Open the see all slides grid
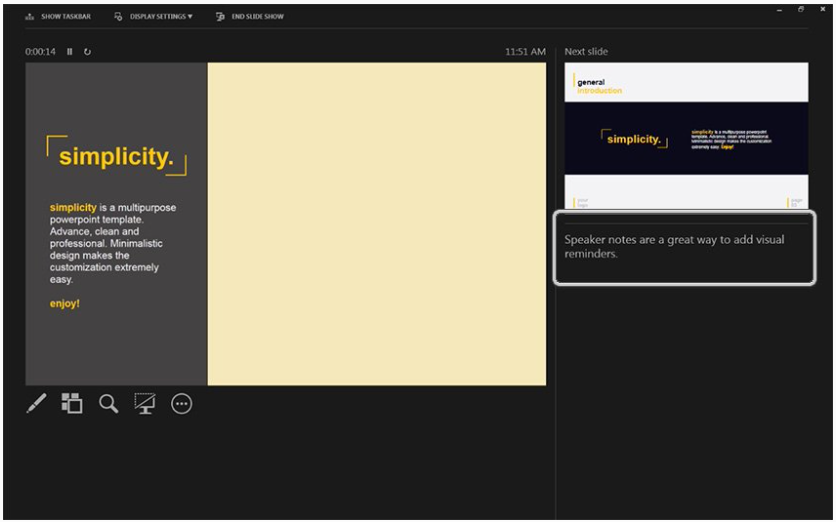The width and height of the screenshot is (836, 522). [x=72, y=404]
